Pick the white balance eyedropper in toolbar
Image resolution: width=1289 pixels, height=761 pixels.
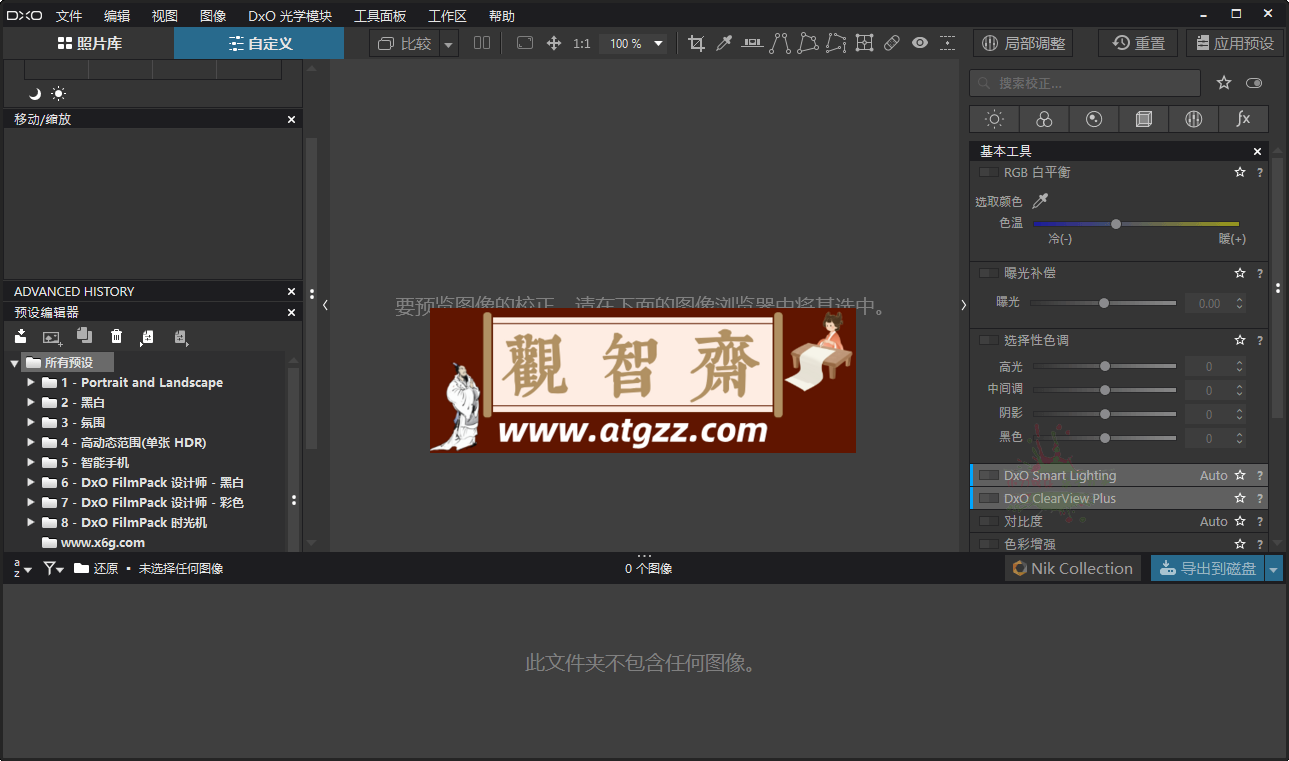pyautogui.click(x=724, y=43)
